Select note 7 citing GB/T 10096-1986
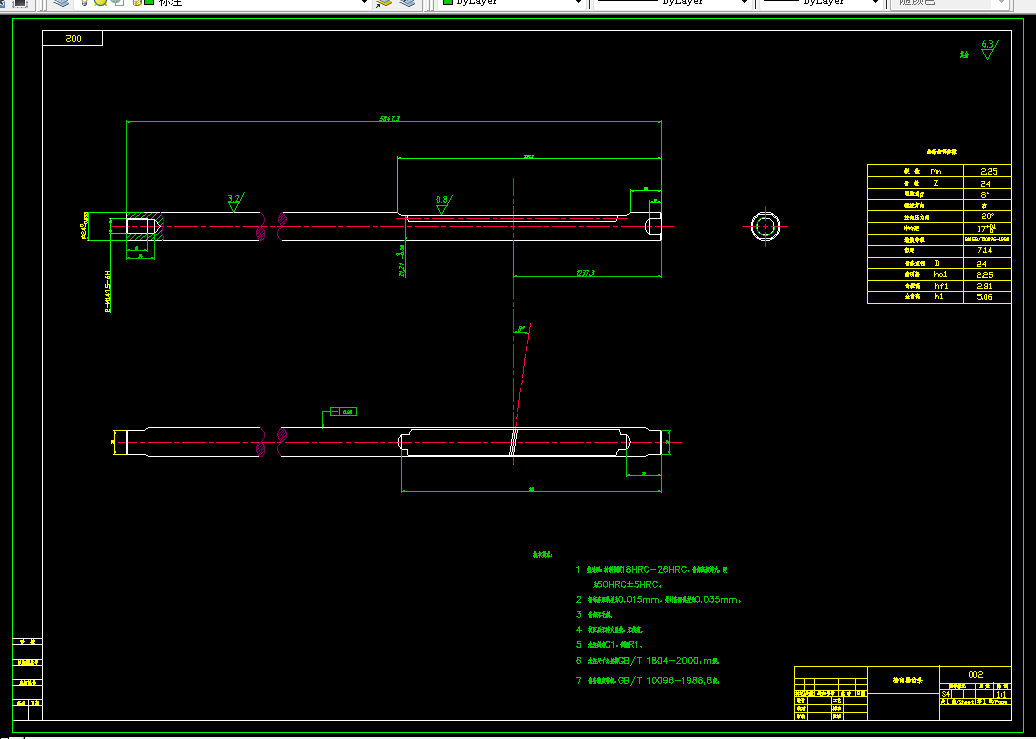1036x739 pixels. tap(648, 680)
